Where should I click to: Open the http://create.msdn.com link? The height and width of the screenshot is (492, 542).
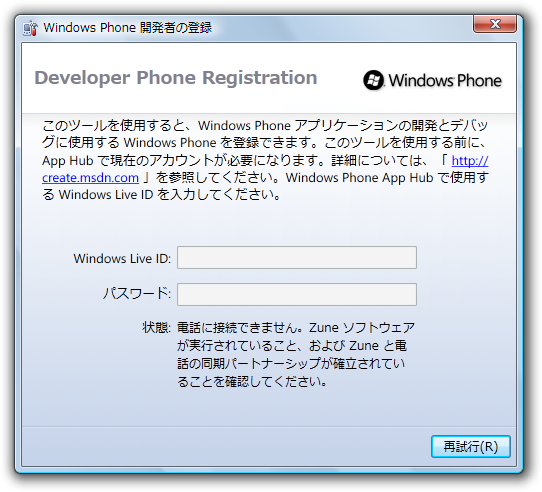click(91, 178)
